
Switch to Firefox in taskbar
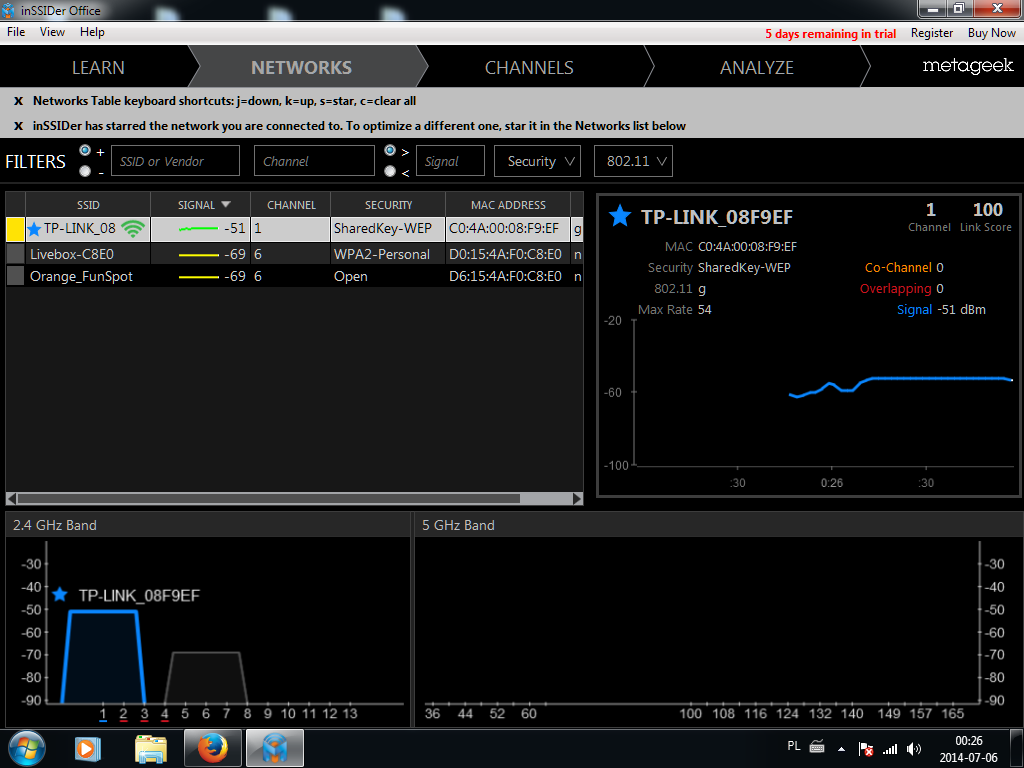[212, 748]
